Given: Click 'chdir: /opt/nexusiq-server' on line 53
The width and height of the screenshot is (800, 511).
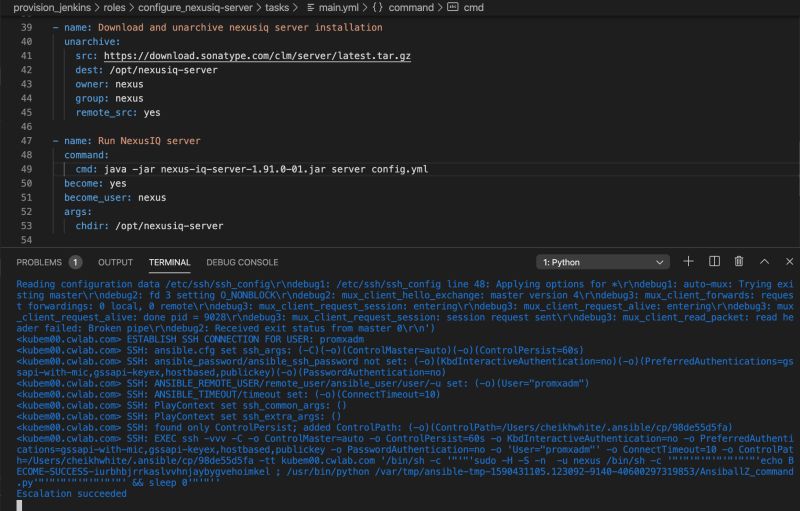Looking at the screenshot, I should (149, 225).
